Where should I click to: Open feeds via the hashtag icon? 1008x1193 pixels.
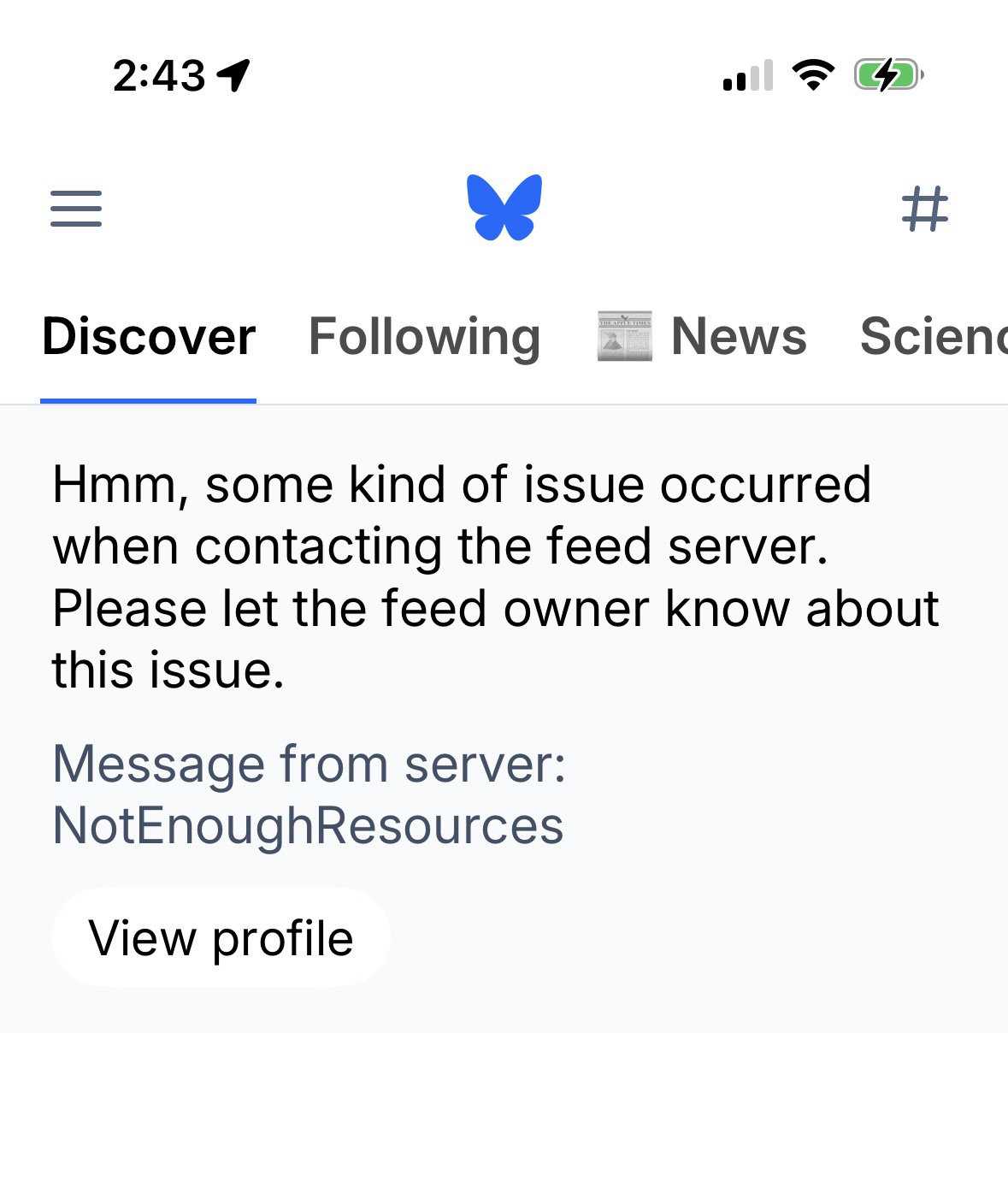[x=924, y=209]
